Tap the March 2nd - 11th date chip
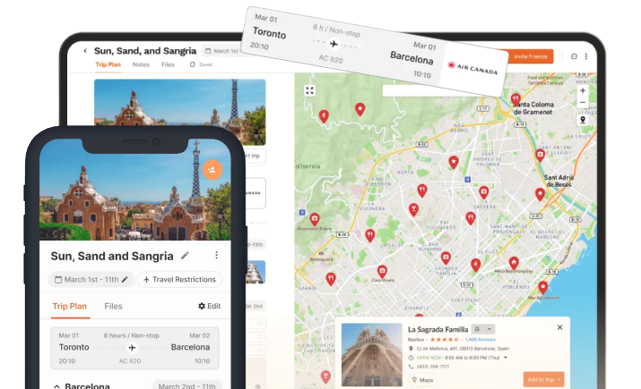The height and width of the screenshot is (389, 641). point(187,385)
